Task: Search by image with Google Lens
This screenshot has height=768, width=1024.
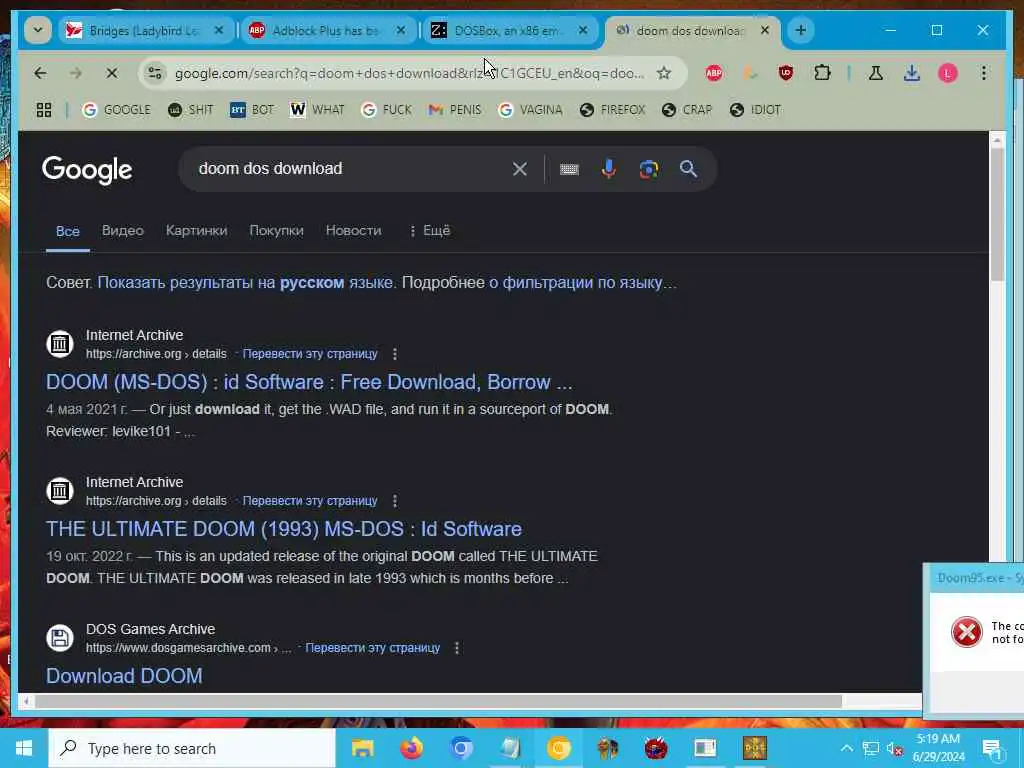Action: [648, 169]
